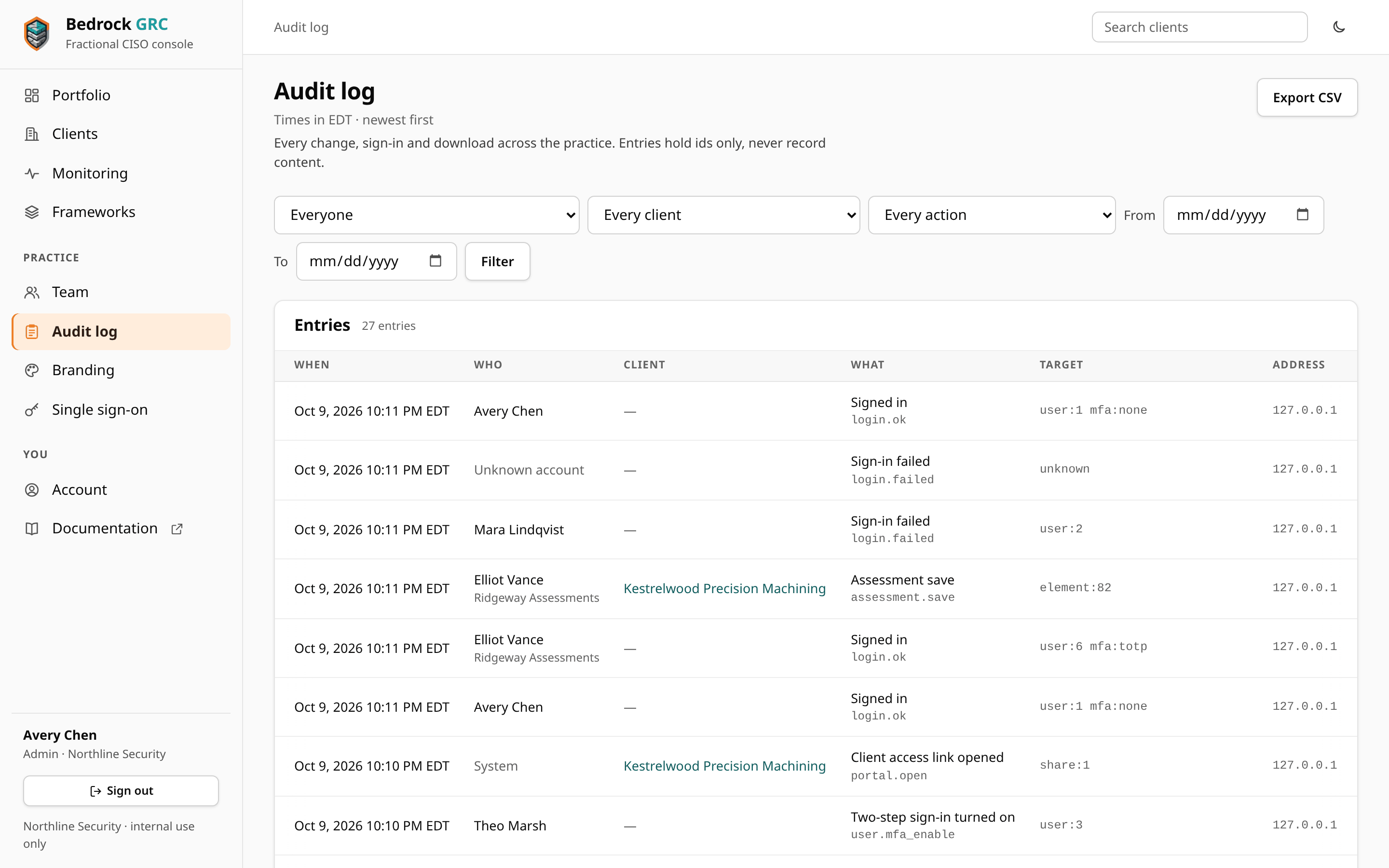Click the 'share:1' target value
The width and height of the screenshot is (1389, 868).
1064,765
